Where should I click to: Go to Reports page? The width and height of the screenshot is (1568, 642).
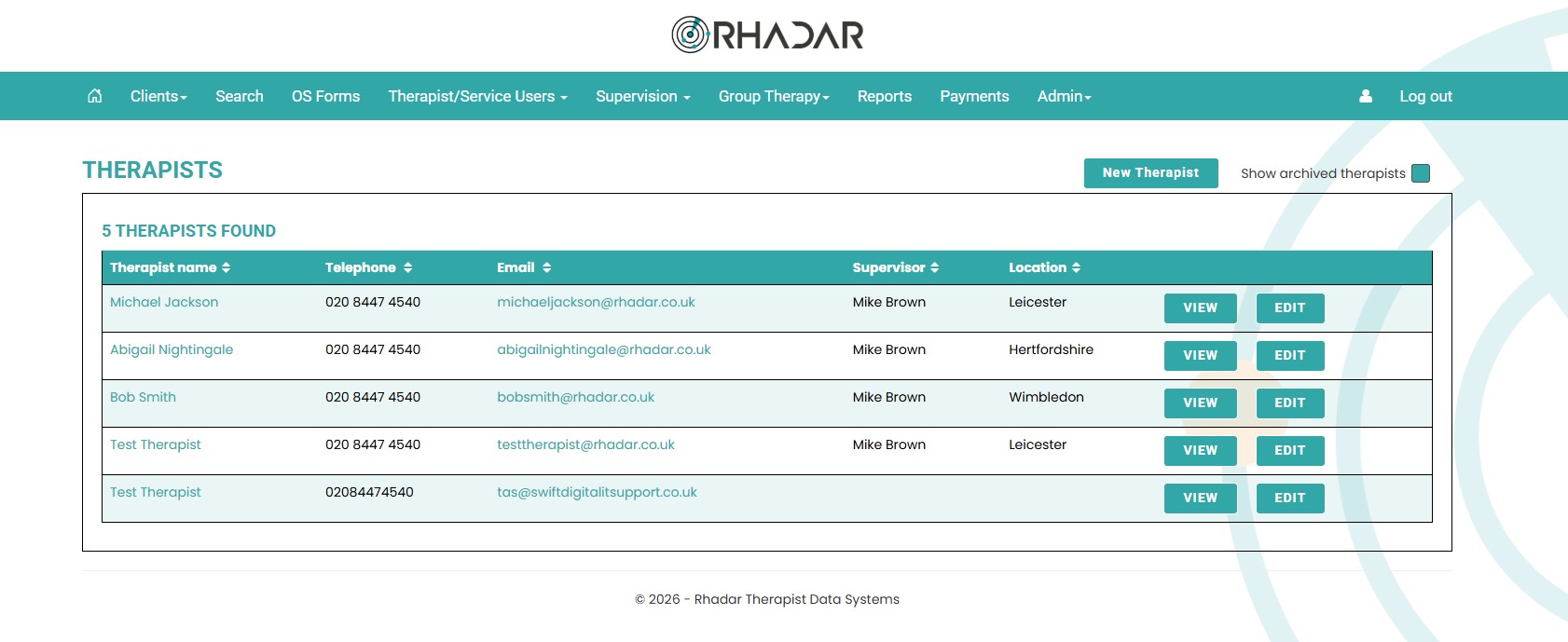tap(885, 96)
